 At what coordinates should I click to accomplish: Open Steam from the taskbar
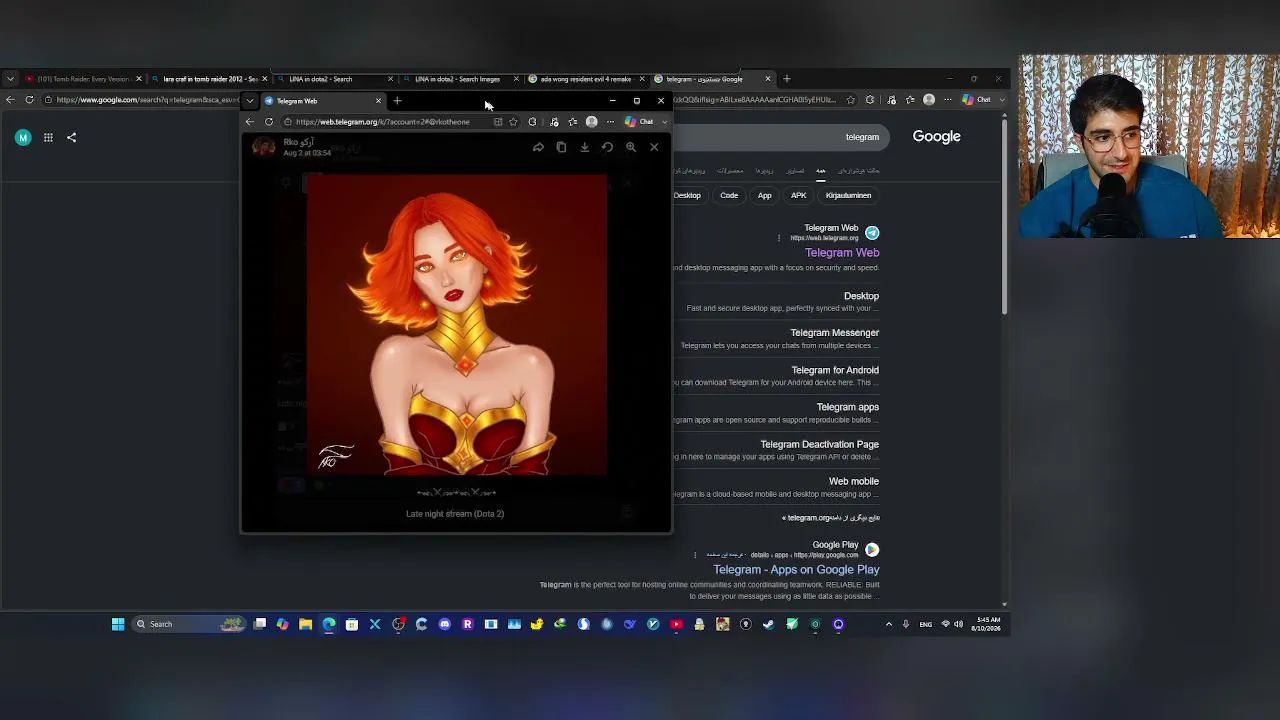pos(769,624)
